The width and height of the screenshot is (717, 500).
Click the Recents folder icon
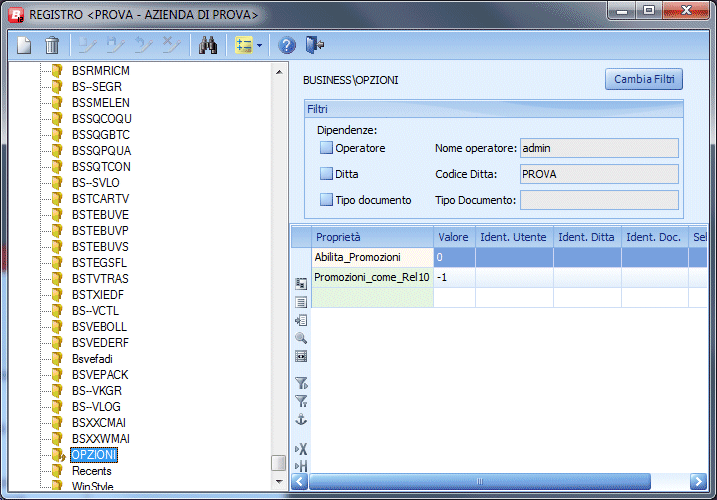pyautogui.click(x=57, y=471)
